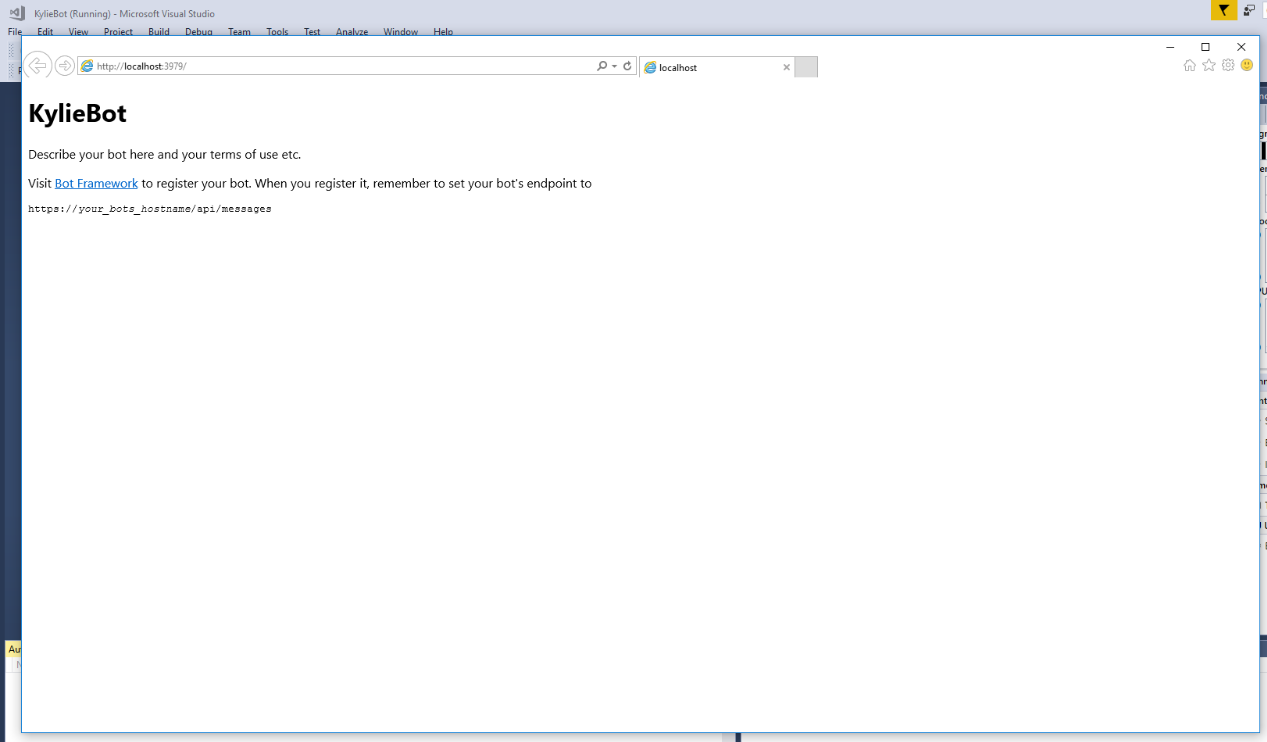Follow the Bot Framework link
Screen dimensions: 1267x742
96,183
